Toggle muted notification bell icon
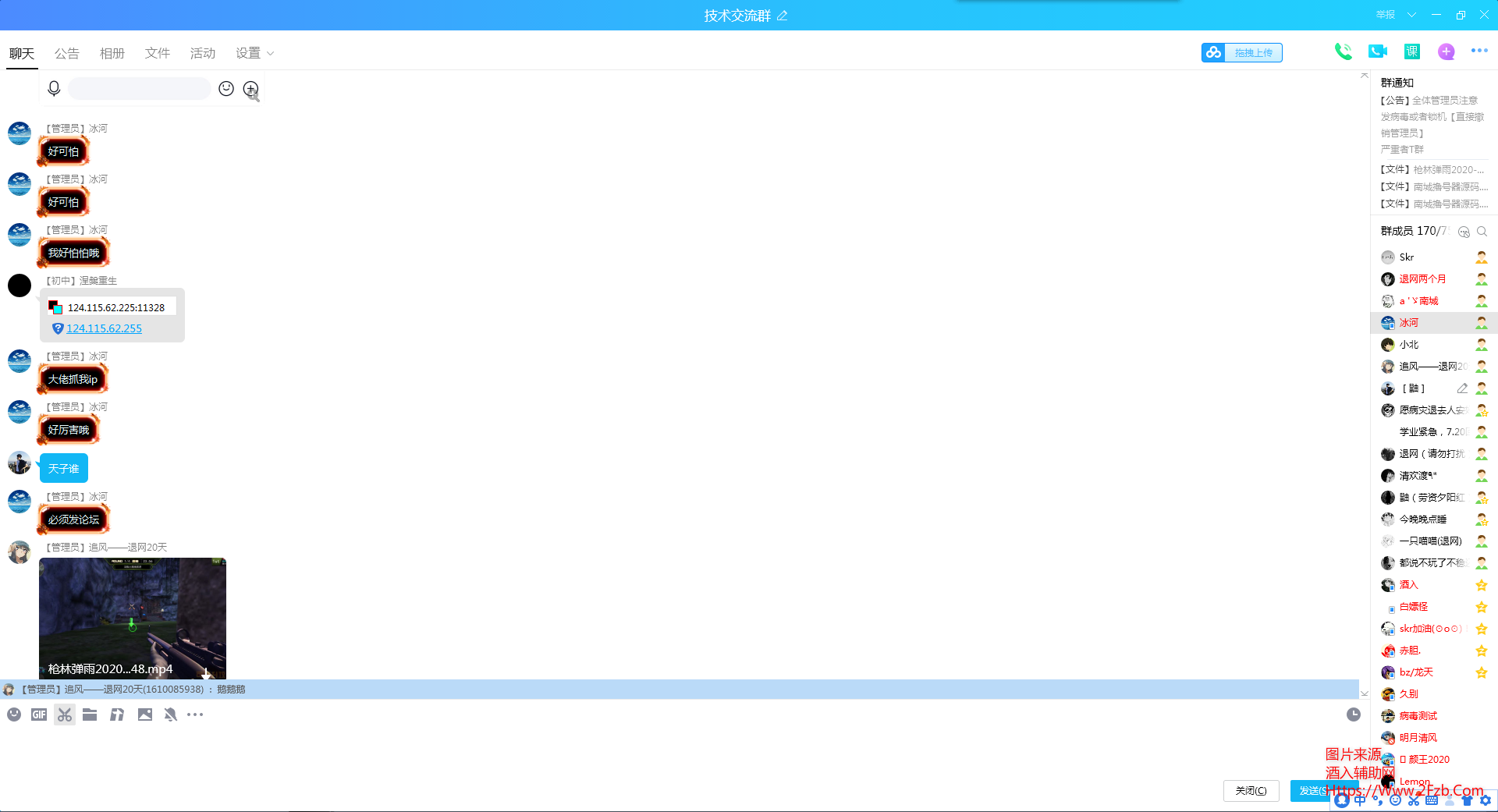This screenshot has height=812, width=1498. 170,714
